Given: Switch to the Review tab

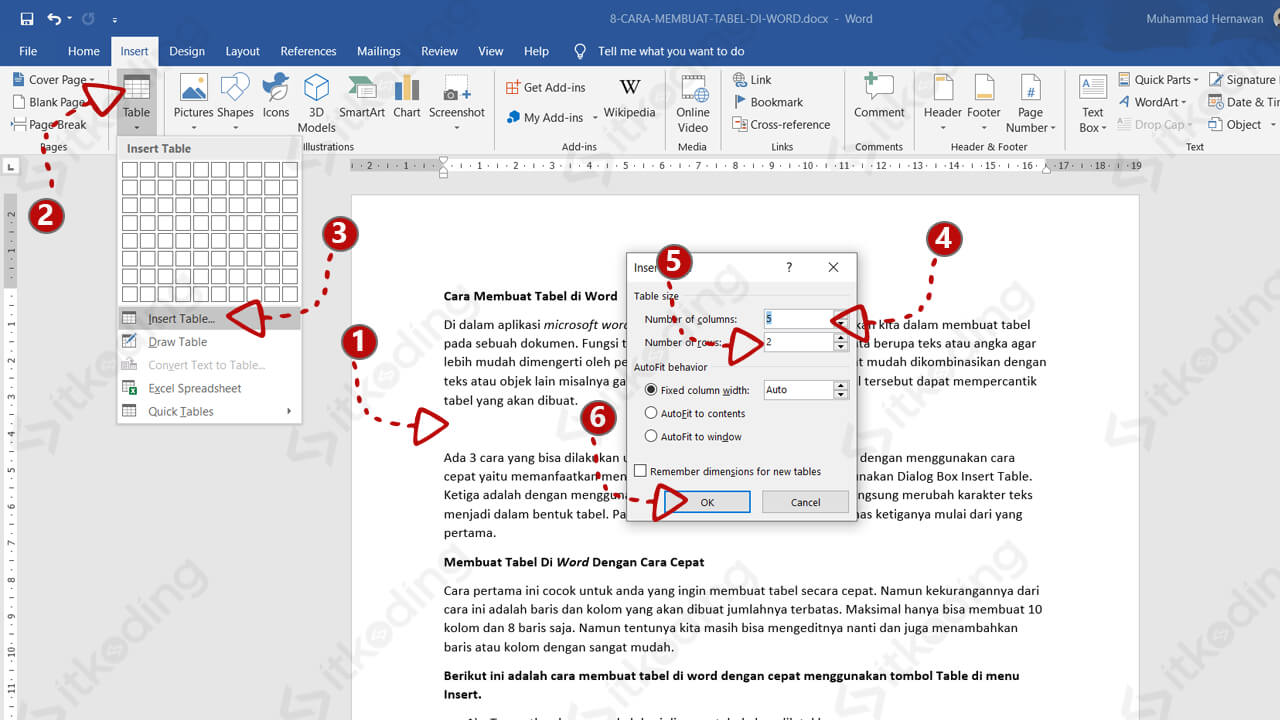Looking at the screenshot, I should click(x=439, y=51).
